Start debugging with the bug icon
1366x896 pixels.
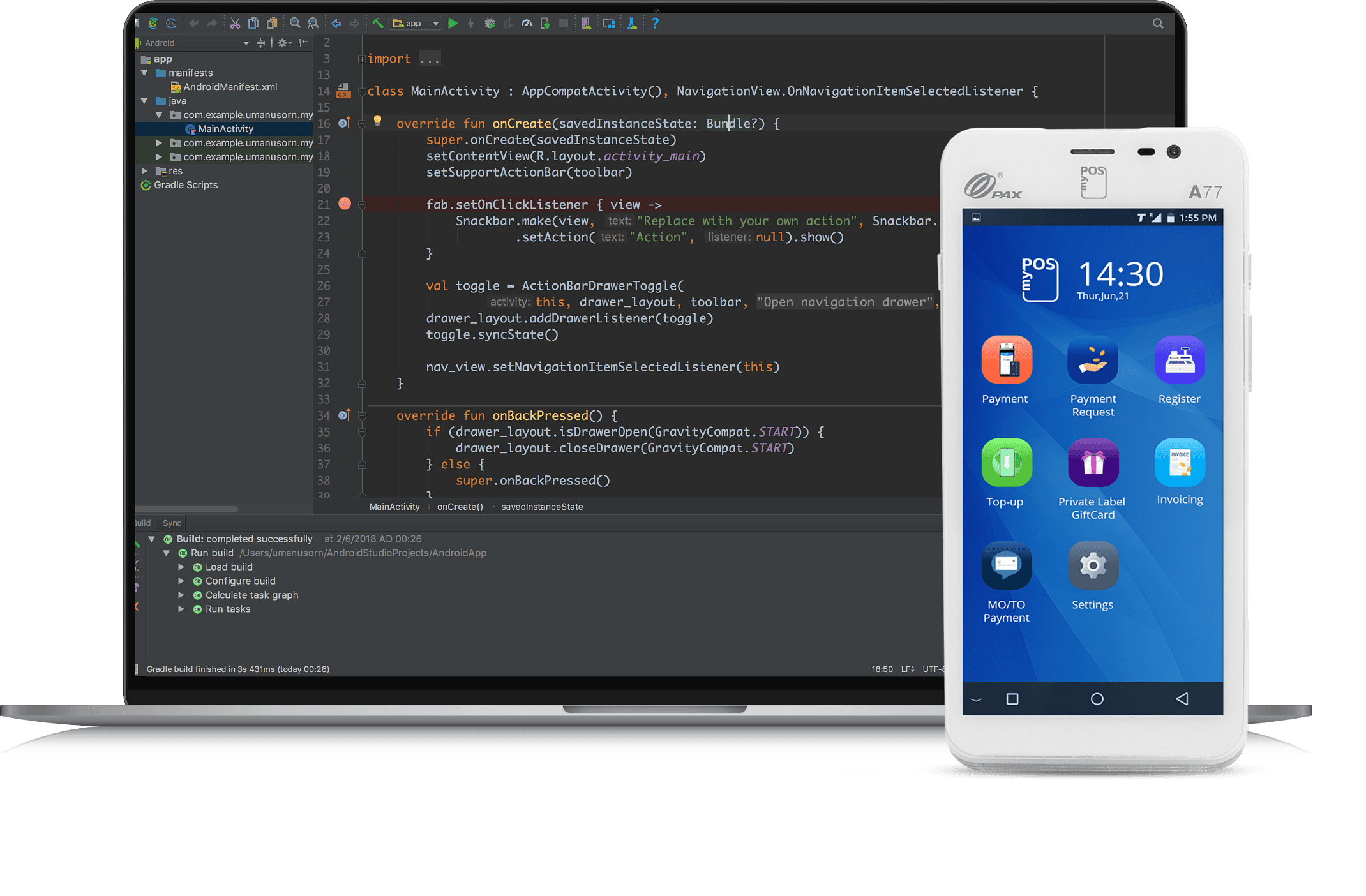point(490,23)
